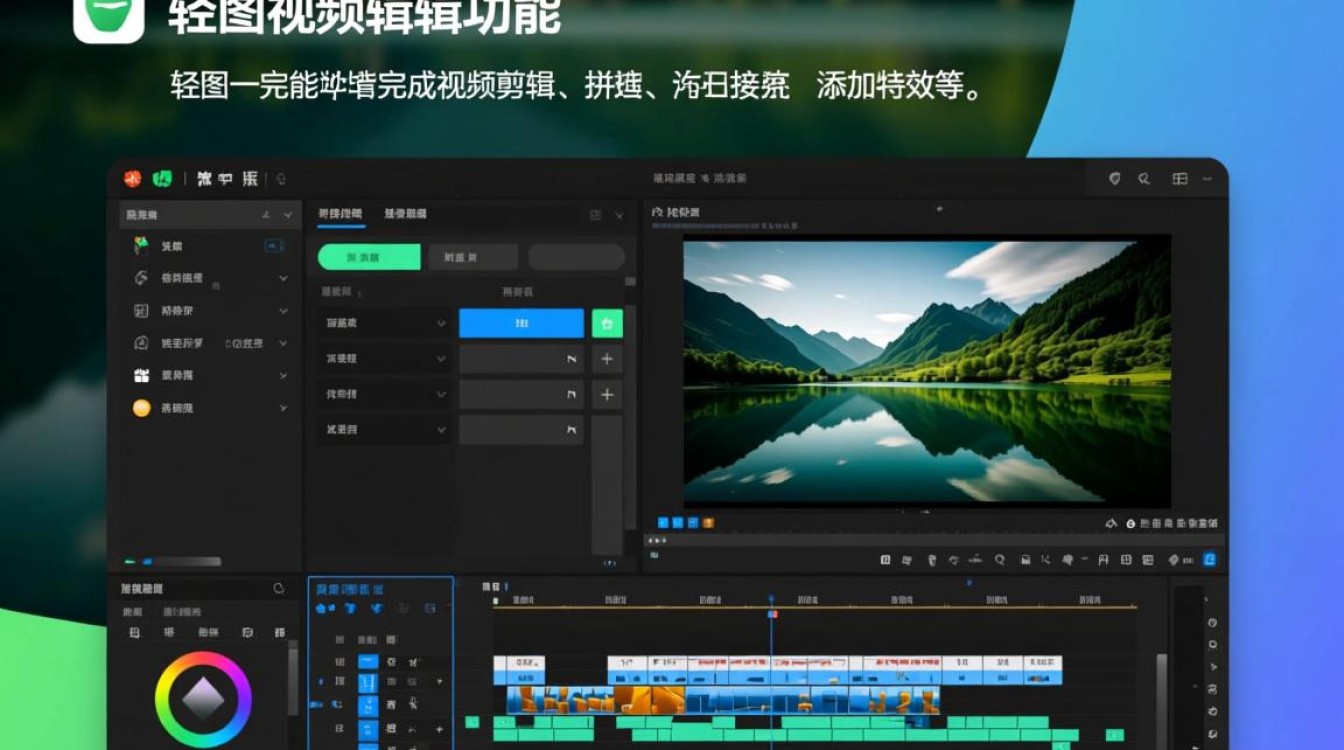Select the orange circle icon in the sidebar
Screen dimensions: 1344x750
pyautogui.click(x=141, y=408)
